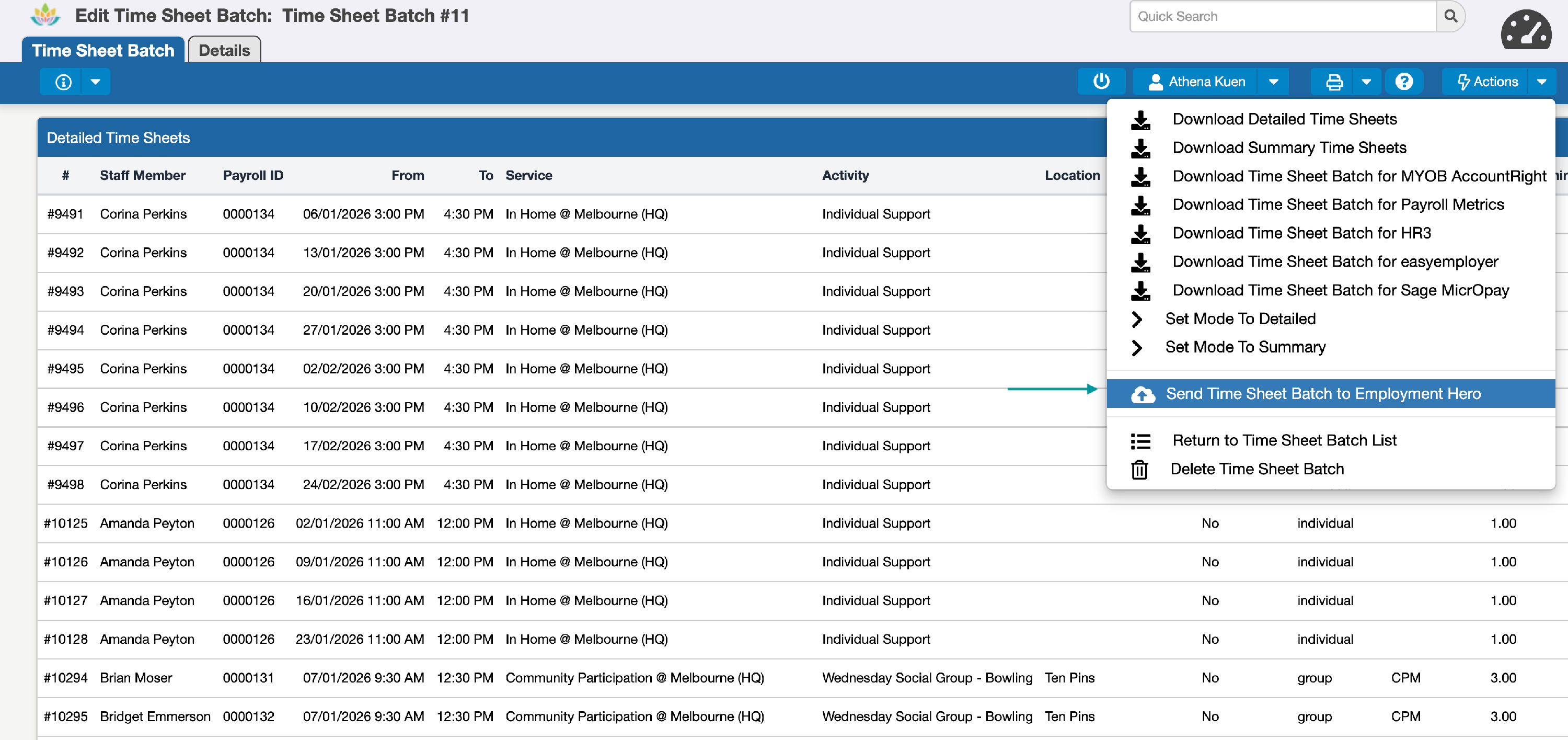This screenshot has height=740, width=1568.
Task: Click the power/logout icon button
Action: coord(1101,82)
